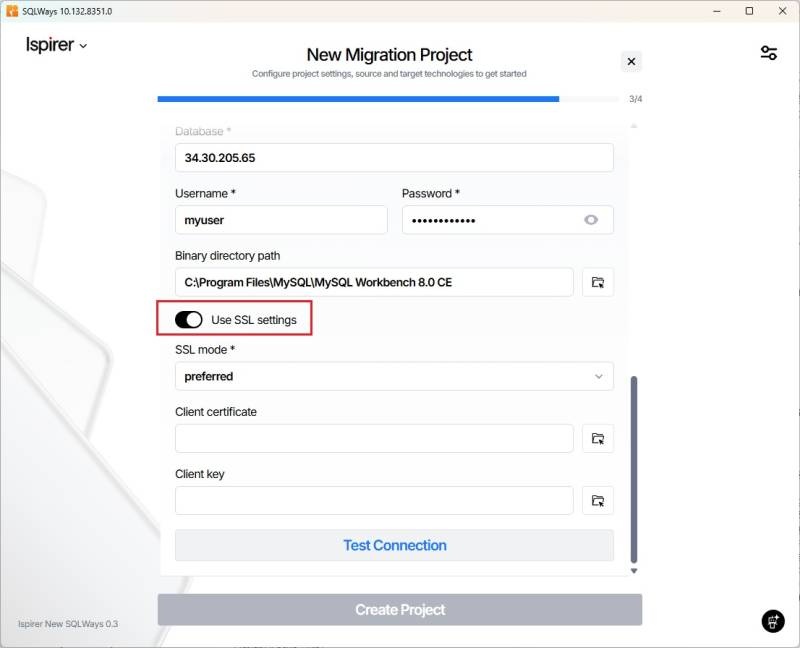Click the Client key path field
Screen dimensions: 800x648
coord(374,500)
